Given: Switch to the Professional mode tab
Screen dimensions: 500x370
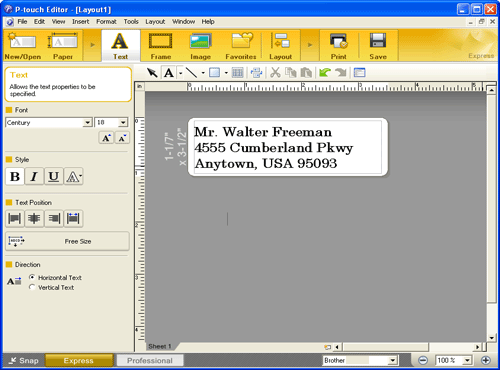Looking at the screenshot, I should click(x=150, y=361).
